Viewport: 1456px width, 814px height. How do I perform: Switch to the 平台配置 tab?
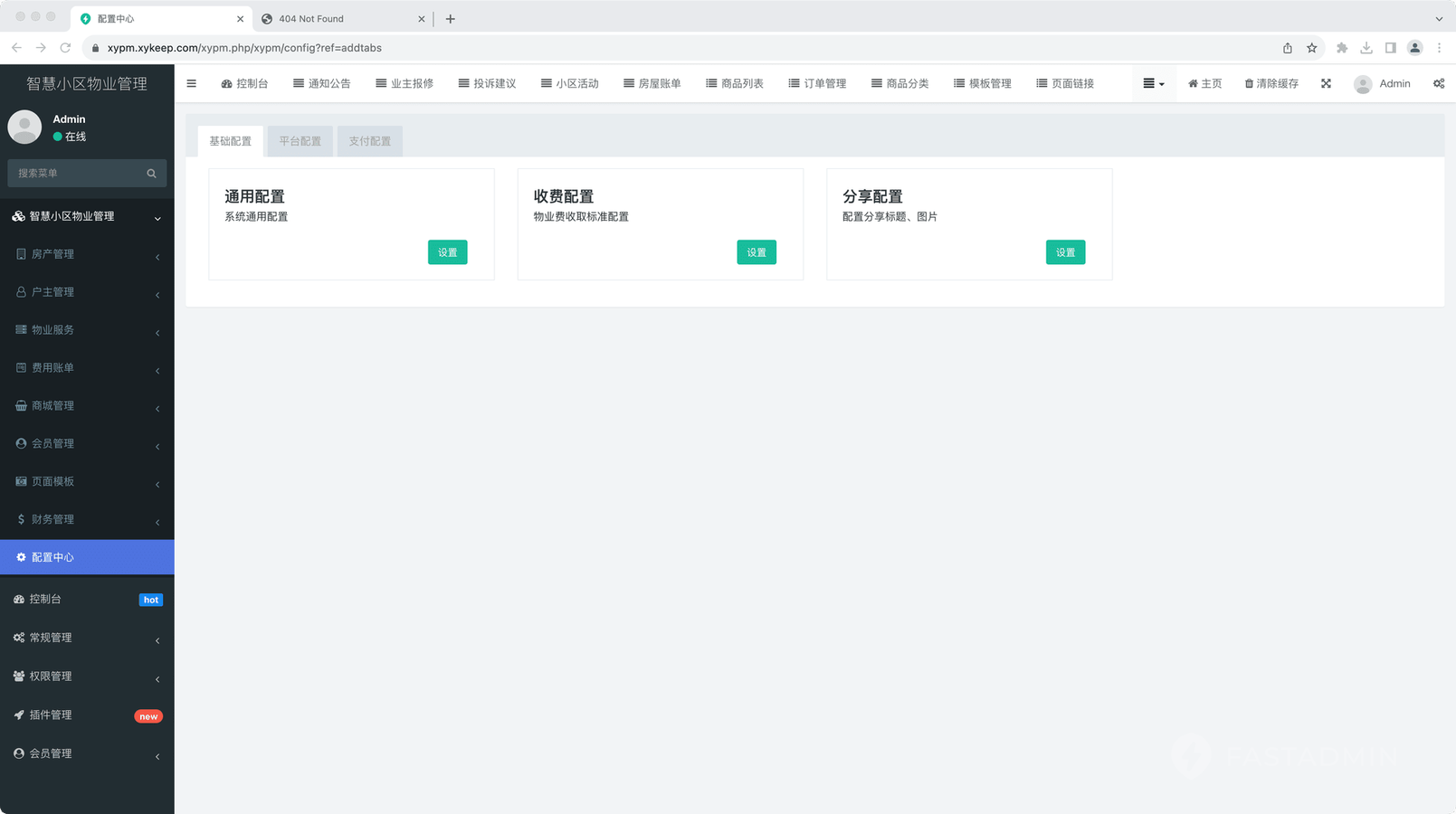point(300,141)
